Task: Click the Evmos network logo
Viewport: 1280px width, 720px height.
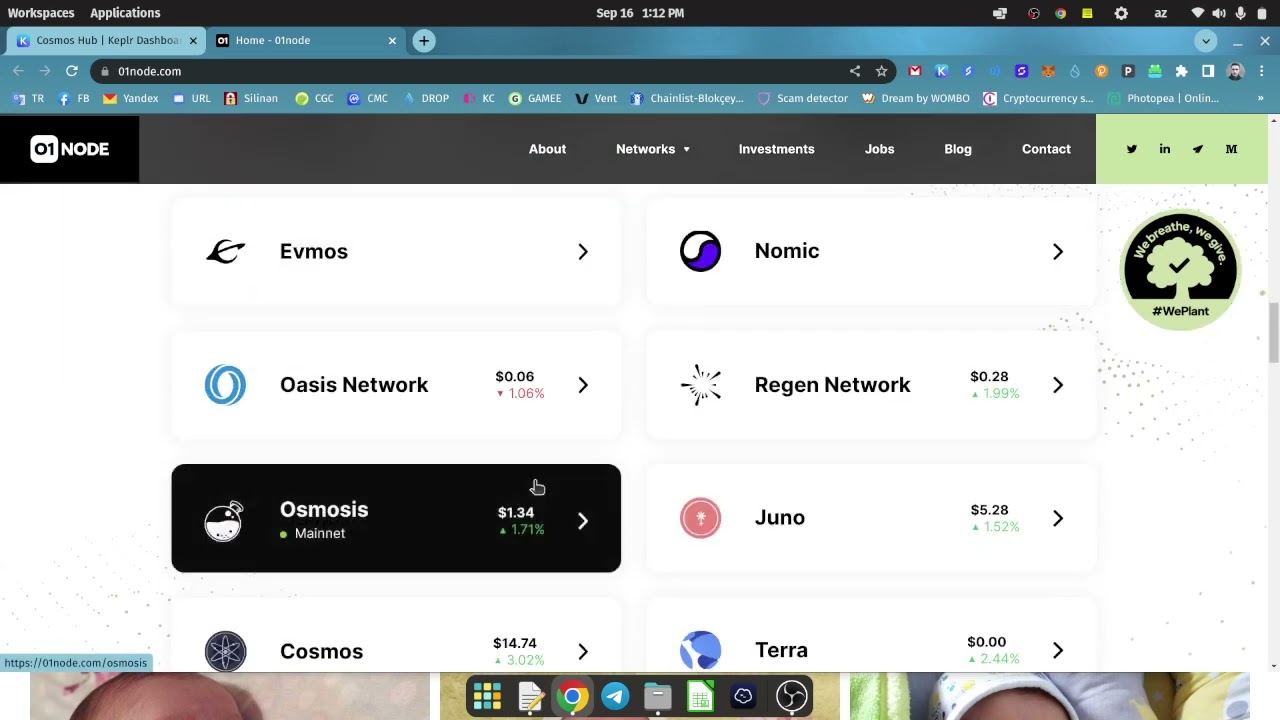Action: tap(225, 251)
